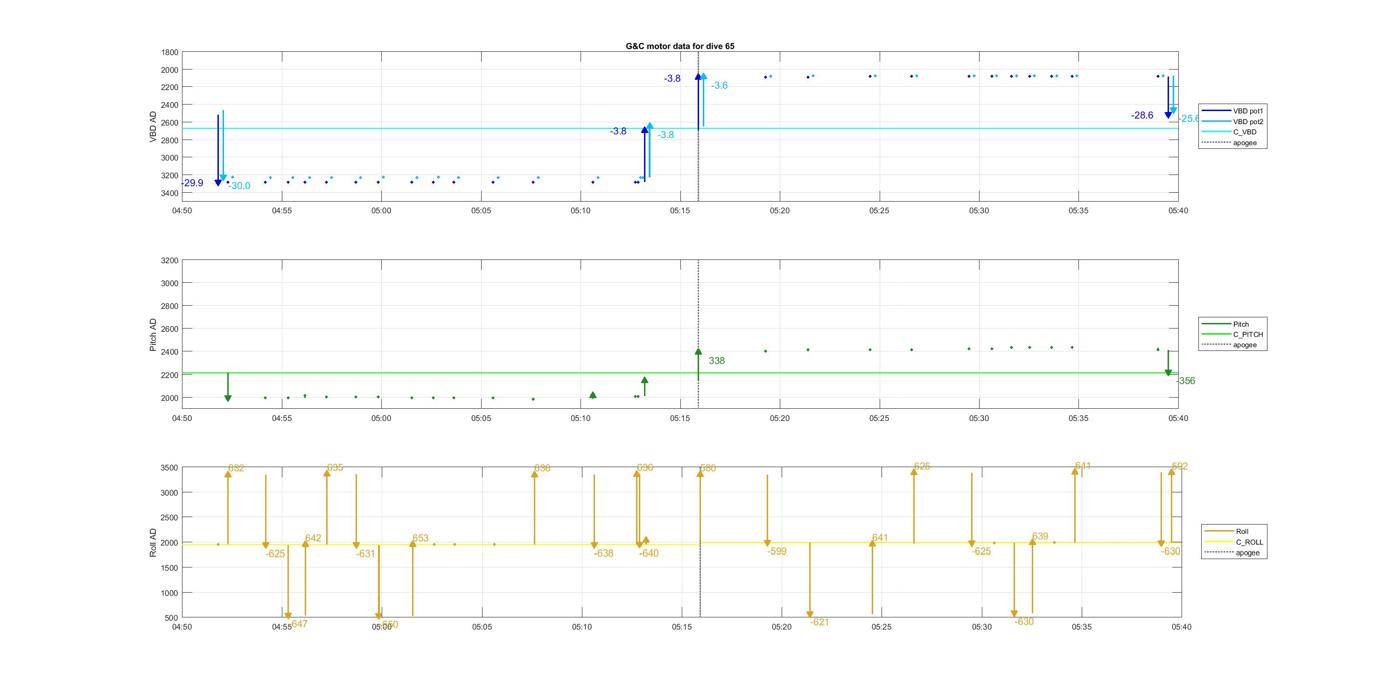Click the "338" pitch data label
The image size is (1400, 693).
click(717, 361)
